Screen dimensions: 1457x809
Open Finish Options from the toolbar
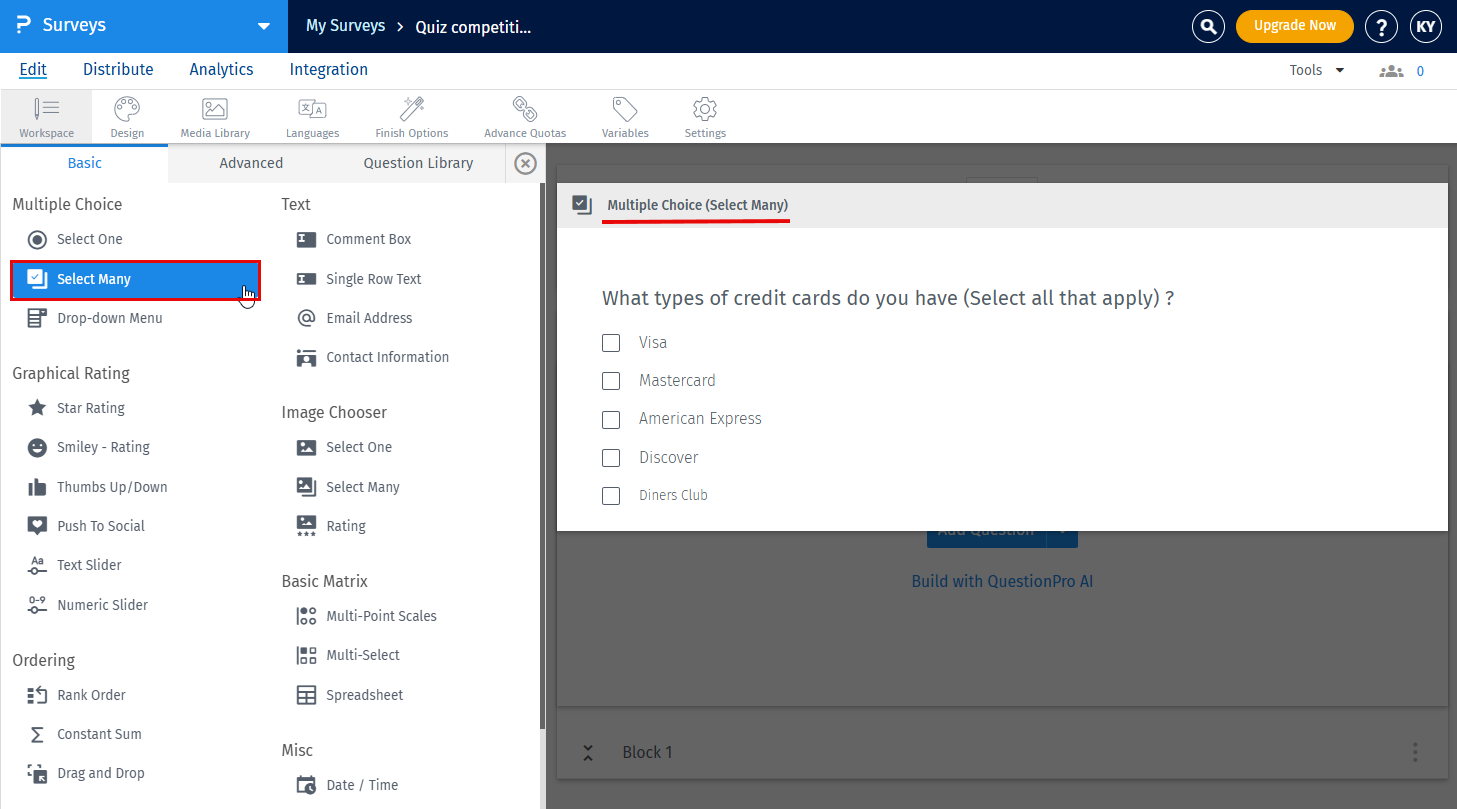pyautogui.click(x=411, y=115)
